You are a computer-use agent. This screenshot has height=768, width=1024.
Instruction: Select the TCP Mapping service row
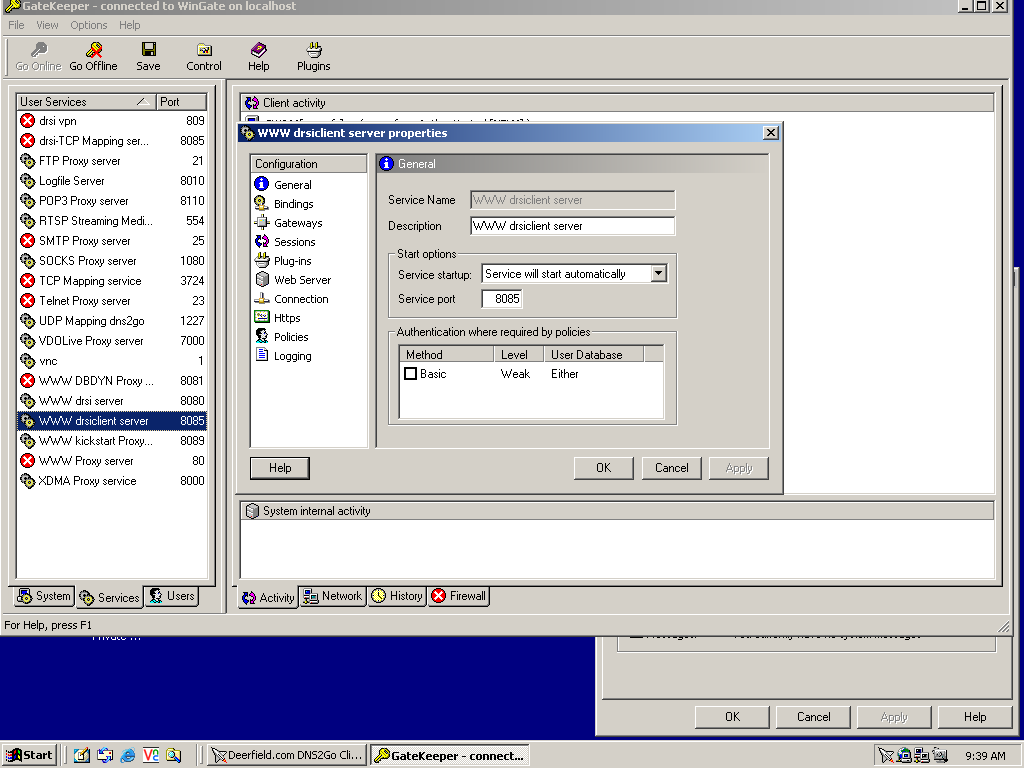coord(112,281)
